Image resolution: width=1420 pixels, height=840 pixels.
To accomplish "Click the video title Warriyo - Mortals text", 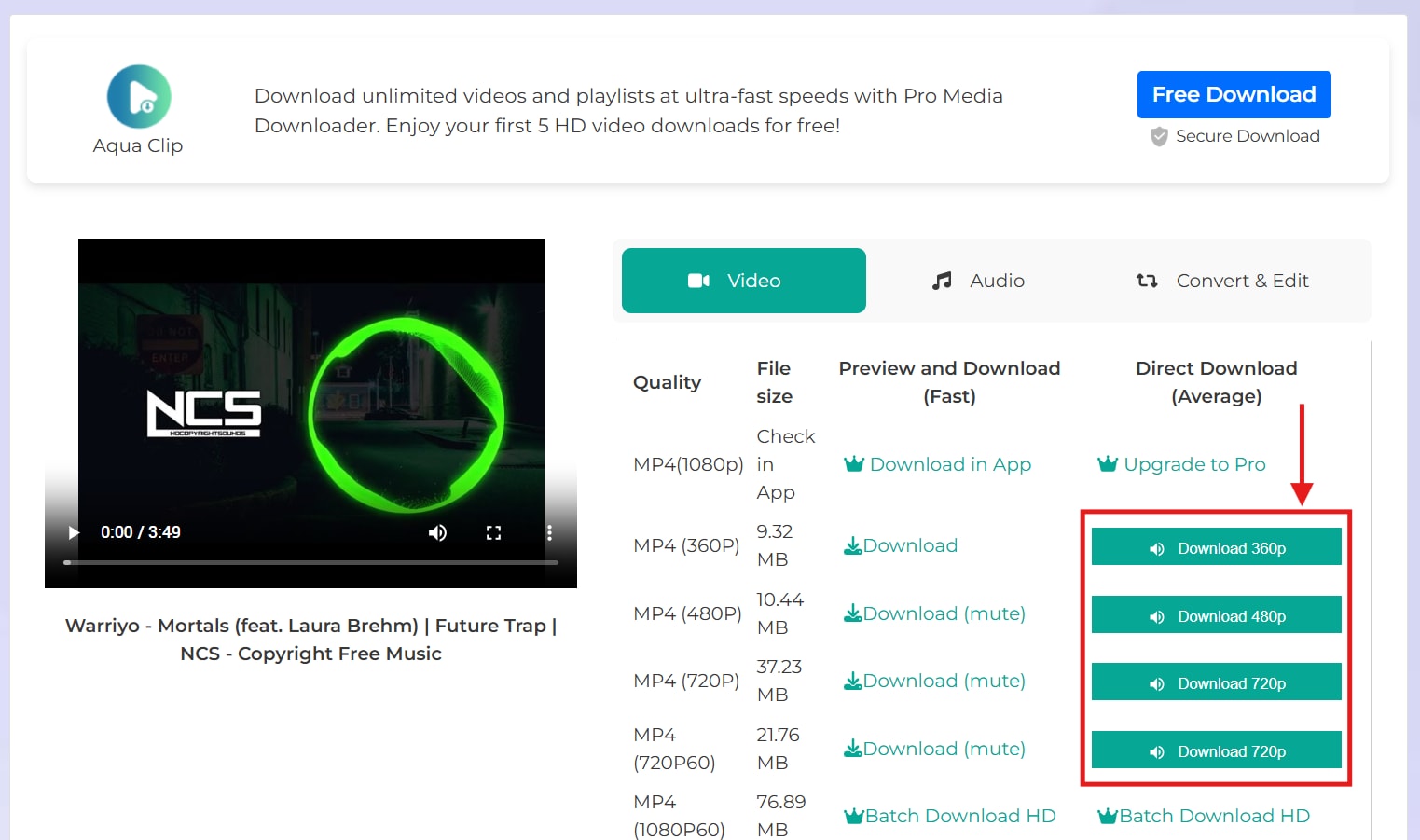I will click(x=310, y=640).
